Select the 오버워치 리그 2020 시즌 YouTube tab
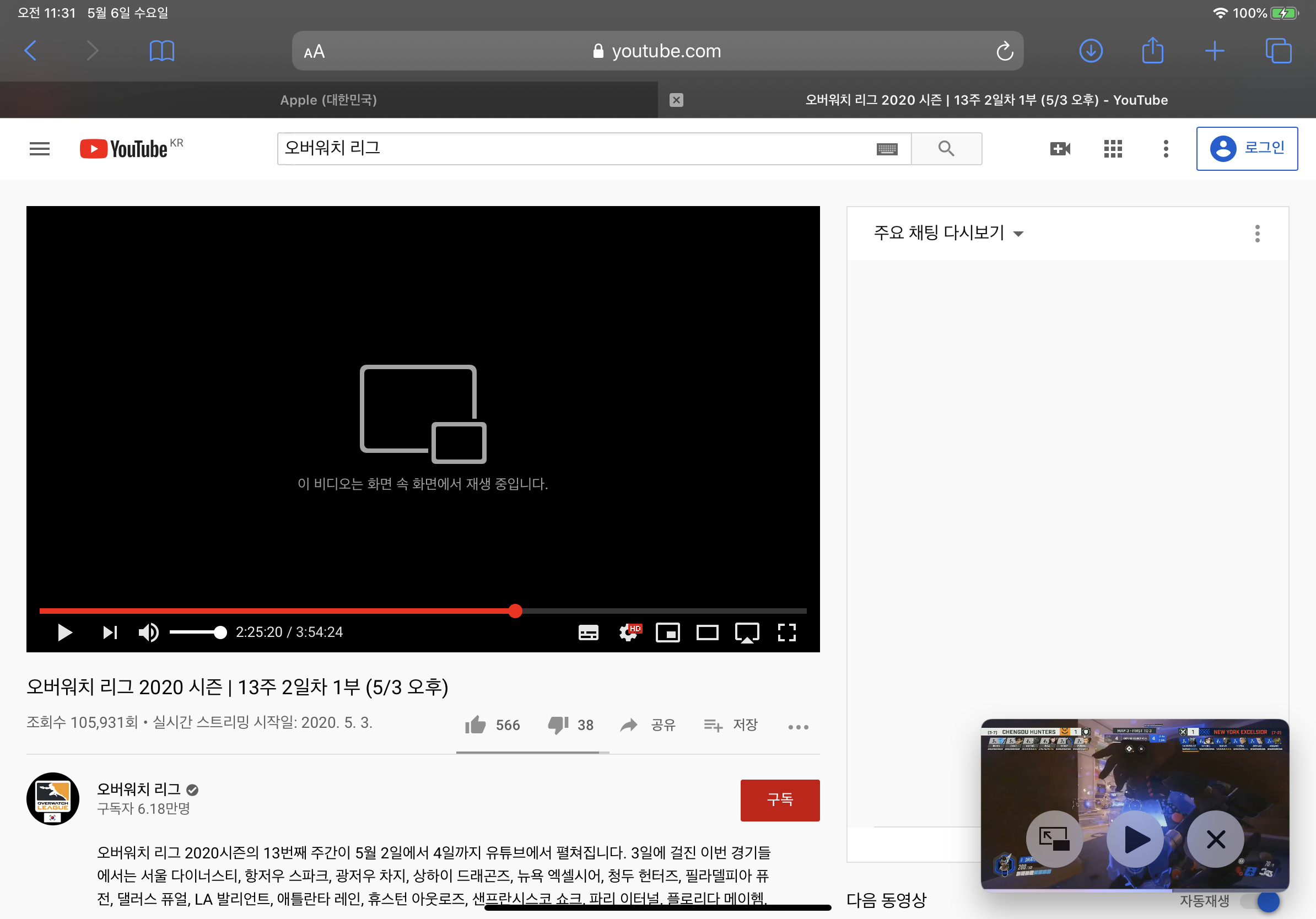The height and width of the screenshot is (919, 1316). (986, 100)
